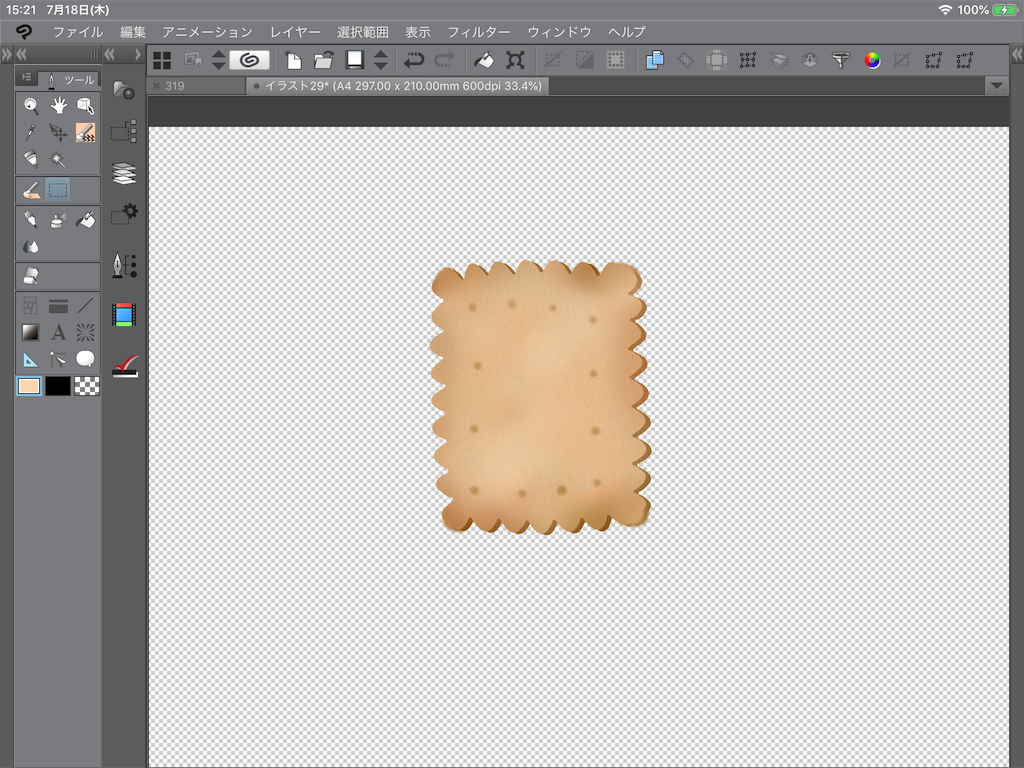Select the Ruler triangle tool
The width and height of the screenshot is (1024, 768).
pyautogui.click(x=31, y=359)
